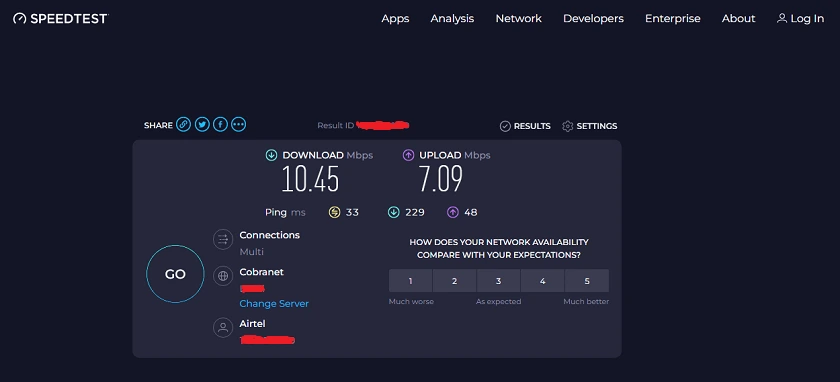Share the result on Facebook
The width and height of the screenshot is (840, 382).
click(x=220, y=125)
